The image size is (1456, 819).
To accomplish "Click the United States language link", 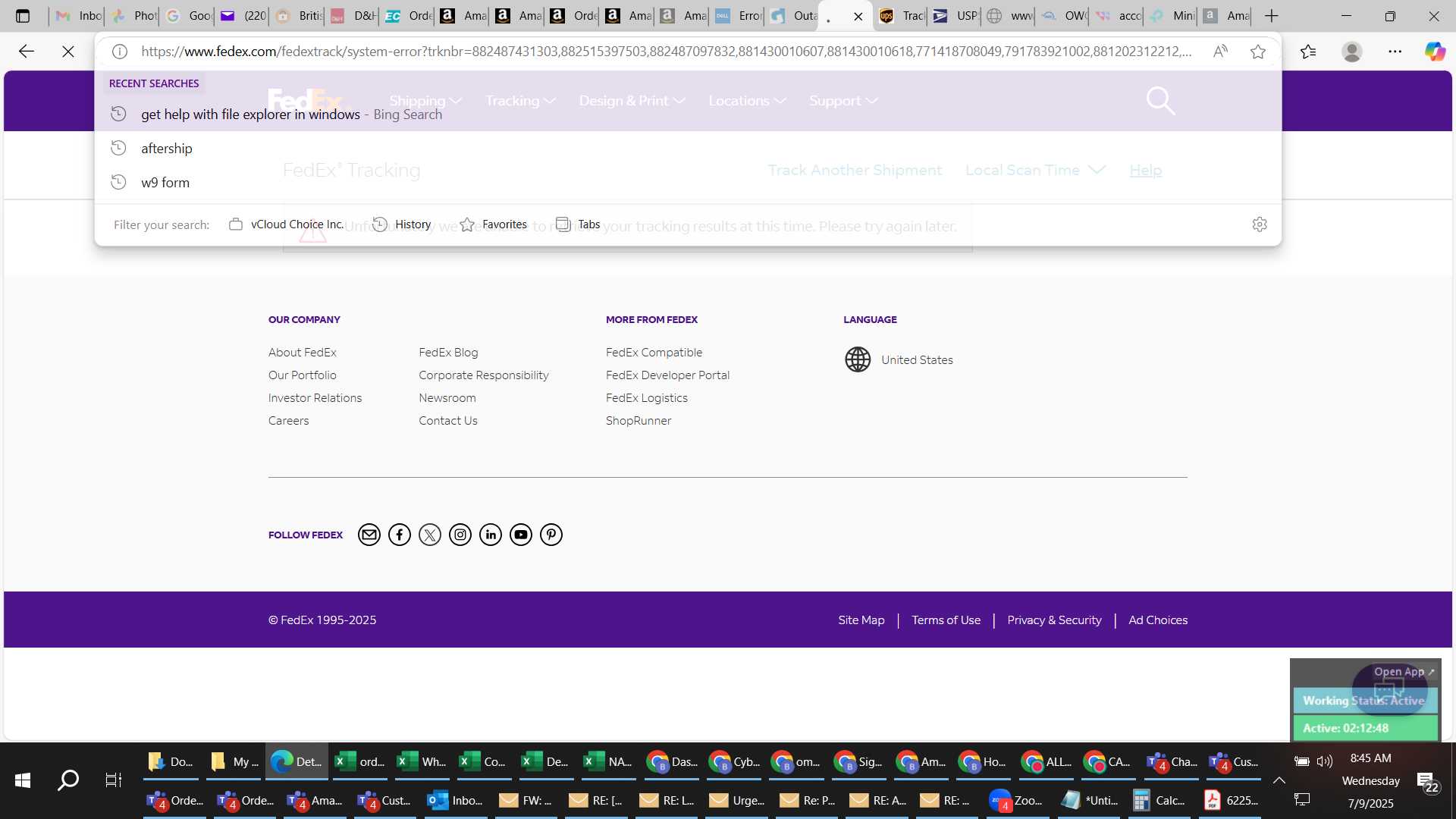I will click(x=917, y=360).
